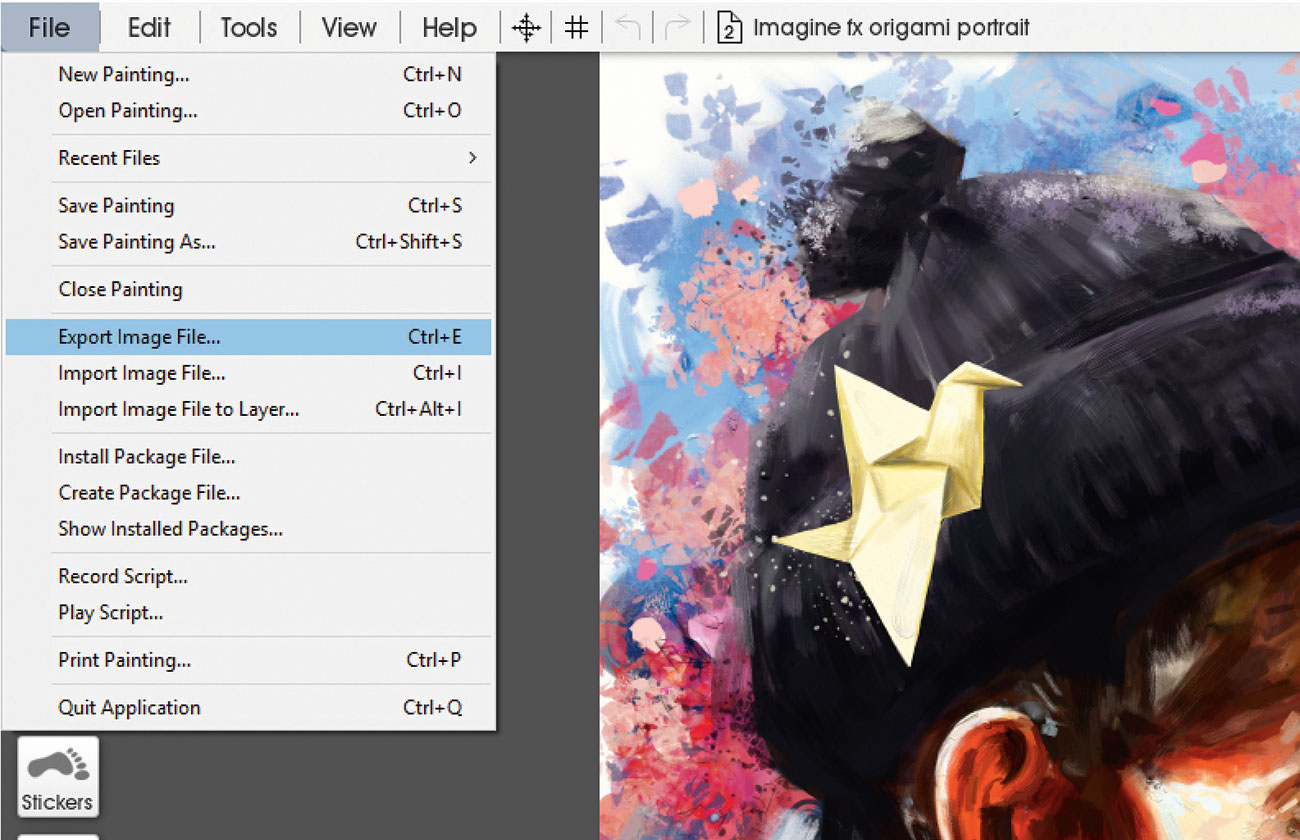Choose Import Image File... entry
1300x840 pixels.
pyautogui.click(x=248, y=373)
